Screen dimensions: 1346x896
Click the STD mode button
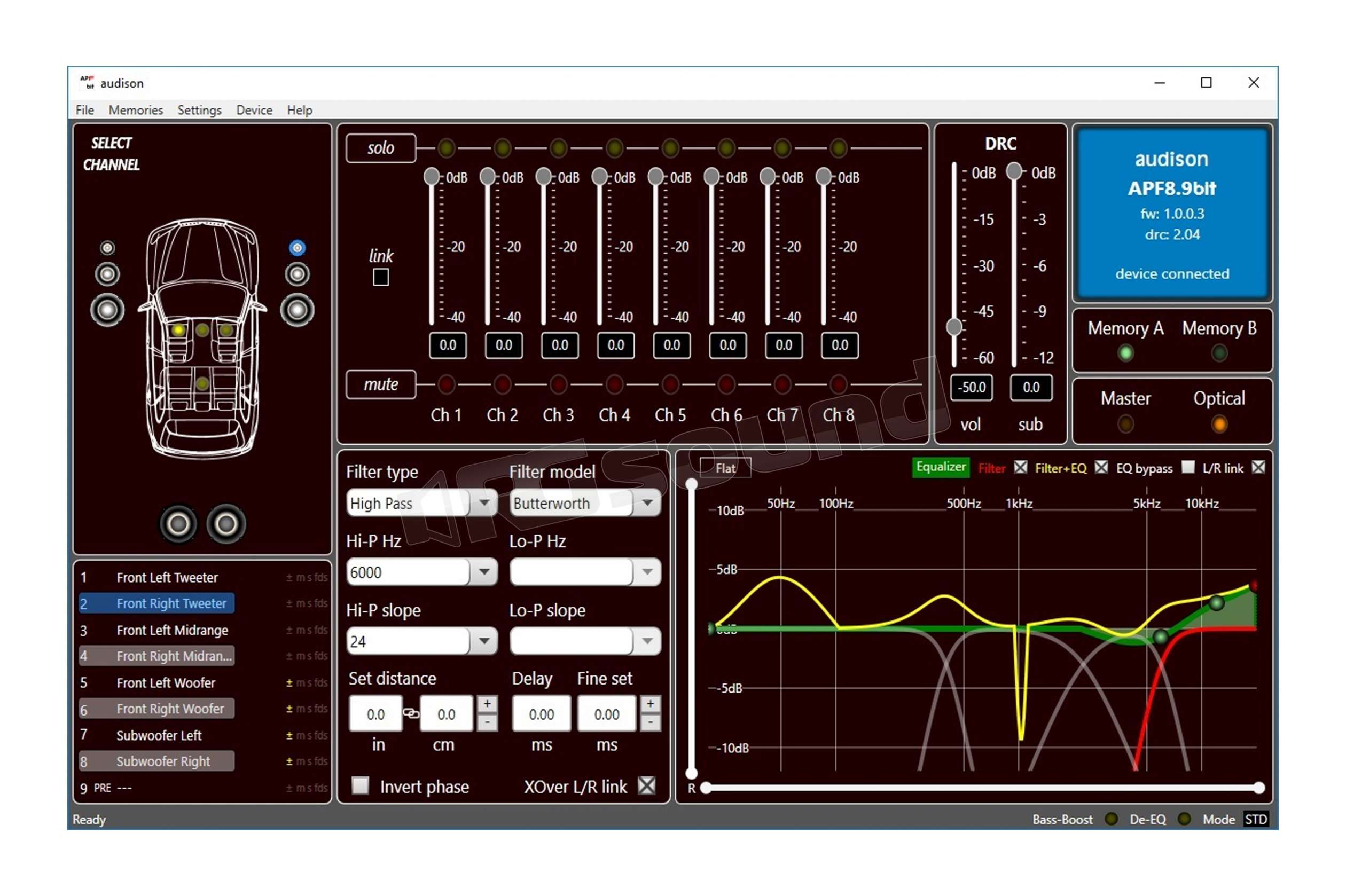pos(1256,819)
